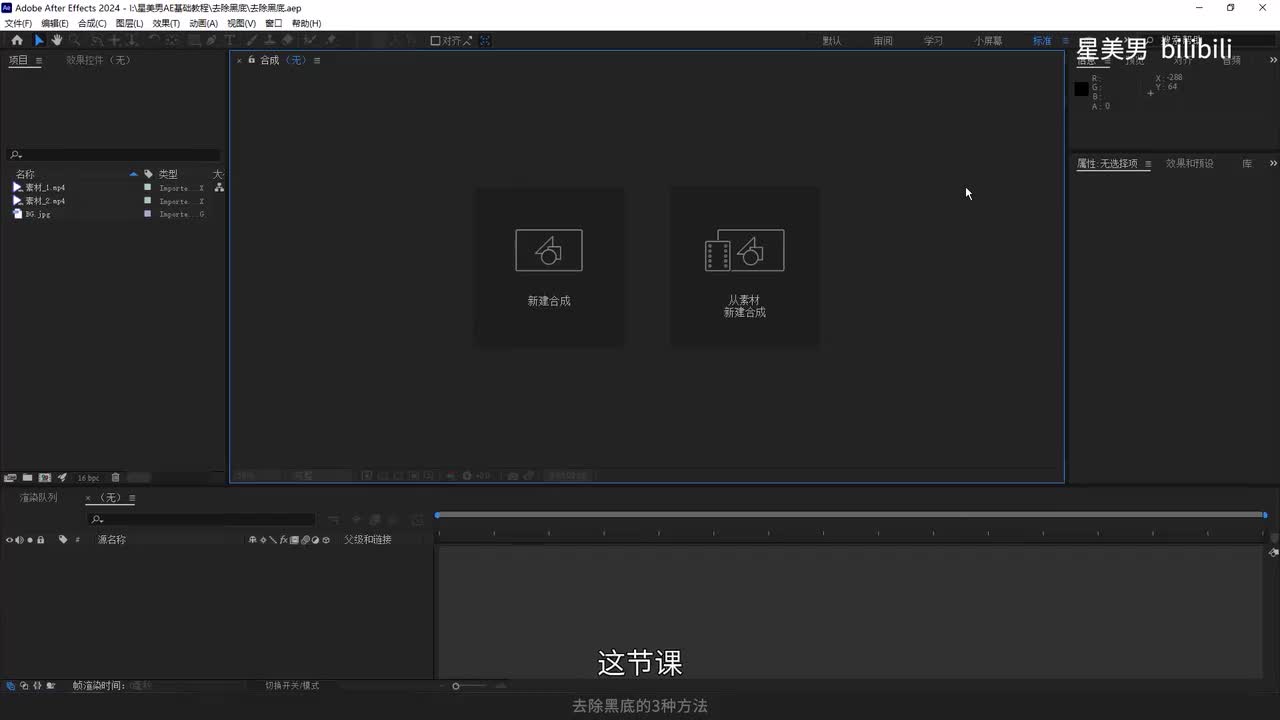Select the Pen tool in toolbar

pyautogui.click(x=211, y=40)
